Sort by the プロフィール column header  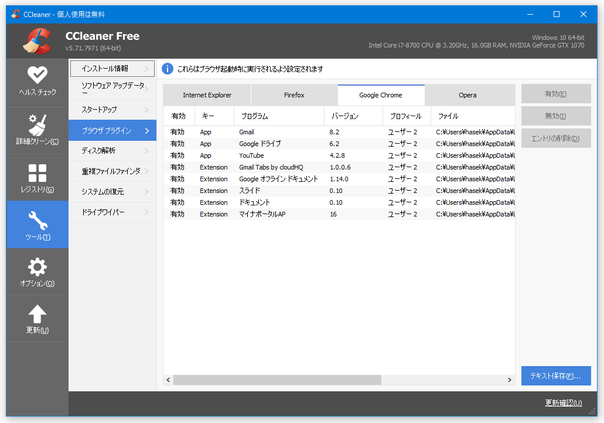click(x=406, y=116)
